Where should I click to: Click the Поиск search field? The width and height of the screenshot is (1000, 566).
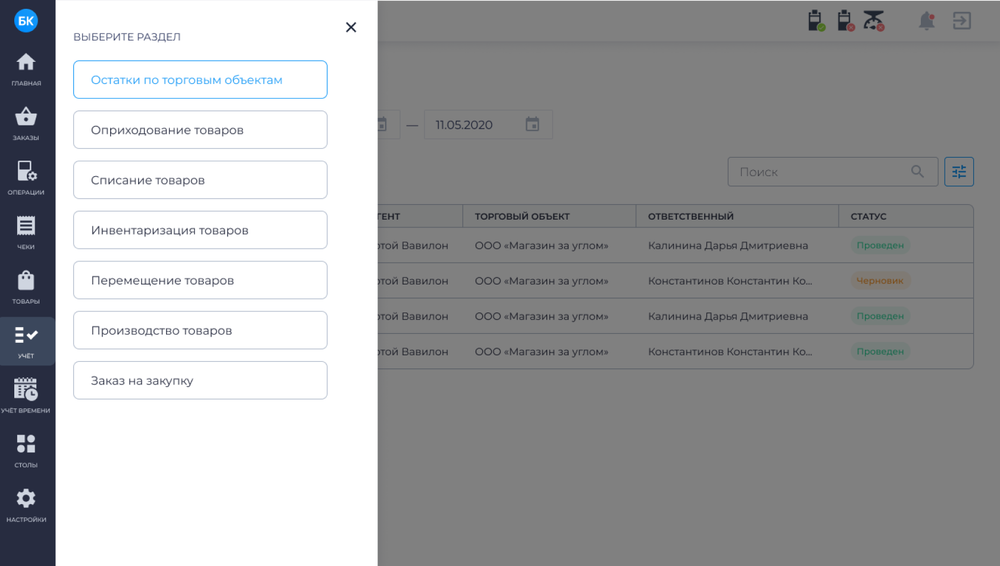[820, 172]
